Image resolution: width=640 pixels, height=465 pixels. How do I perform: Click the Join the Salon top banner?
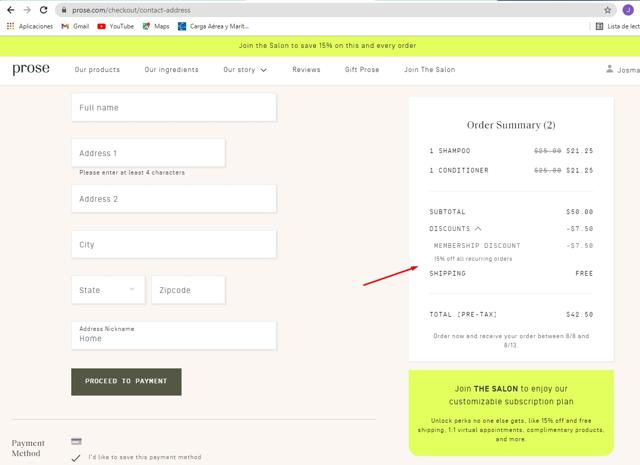(327, 46)
